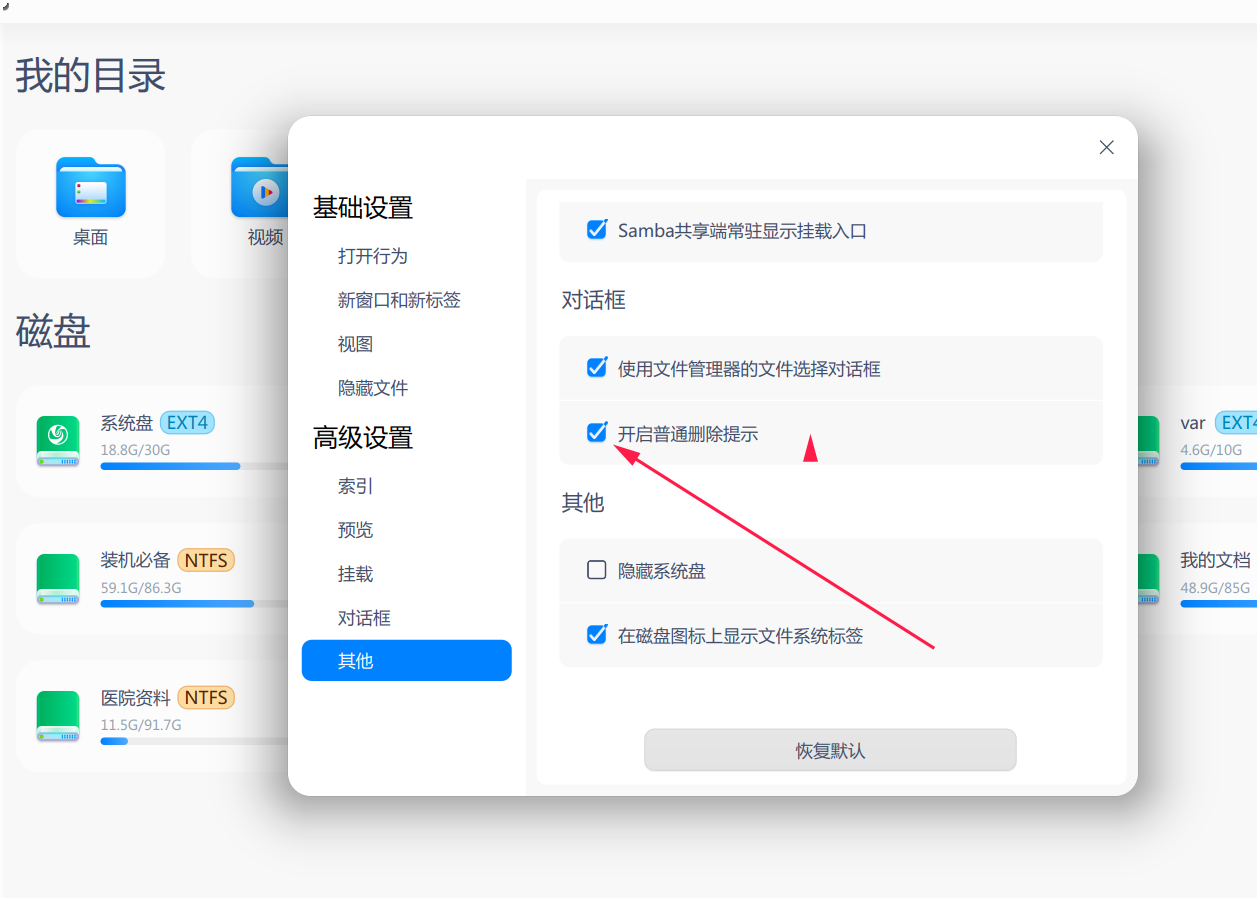Select 隐藏文件 in settings sidebar

373,388
